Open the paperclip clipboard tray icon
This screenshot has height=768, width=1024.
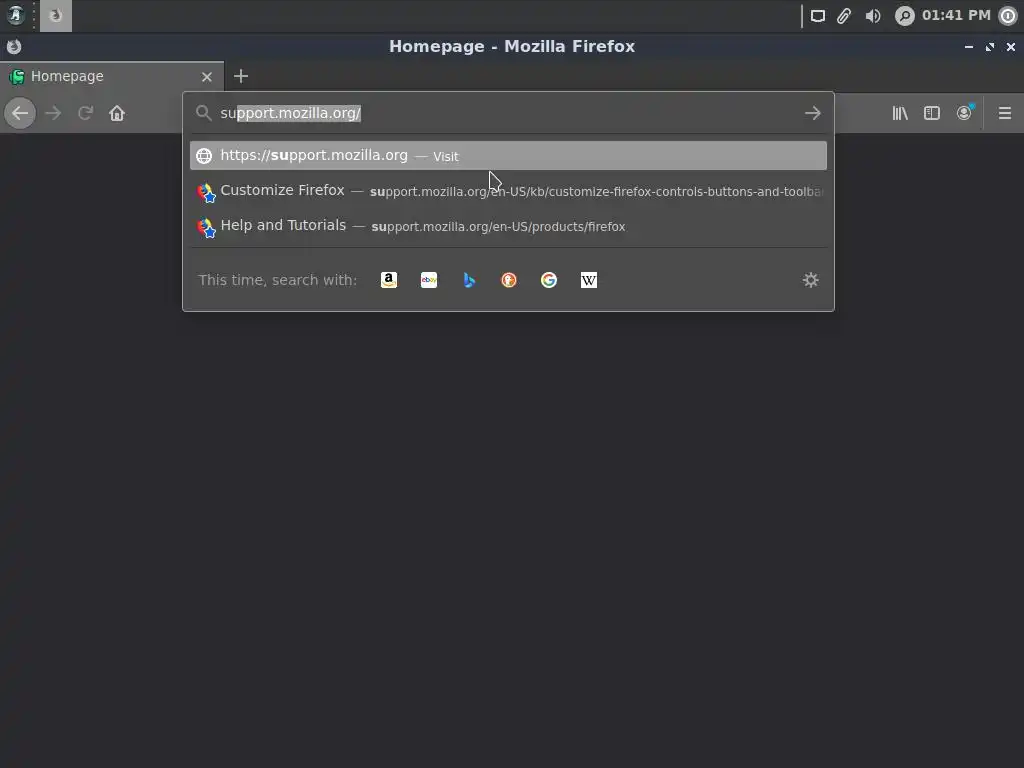click(x=844, y=16)
